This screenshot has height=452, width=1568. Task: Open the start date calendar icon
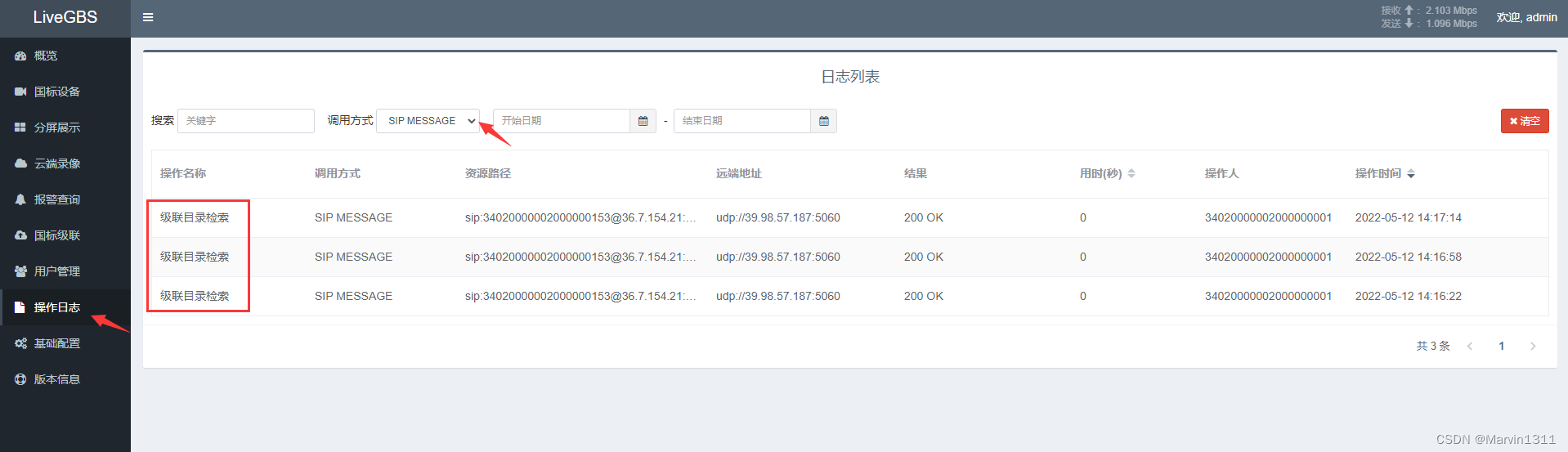tap(643, 121)
